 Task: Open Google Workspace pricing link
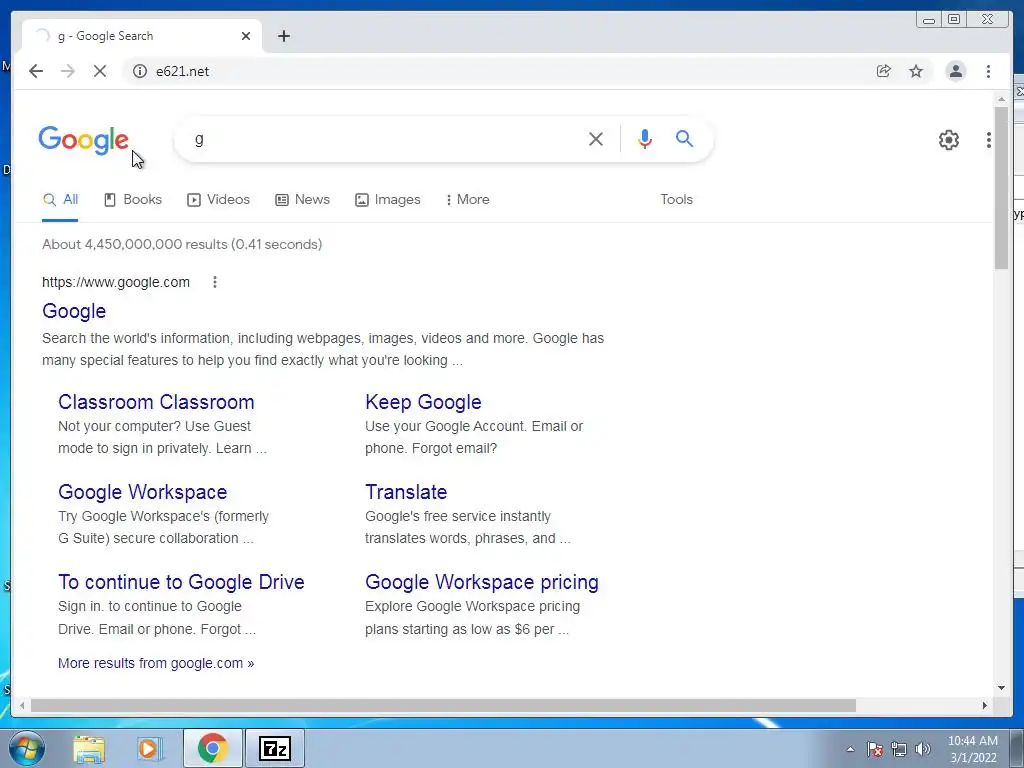482,582
